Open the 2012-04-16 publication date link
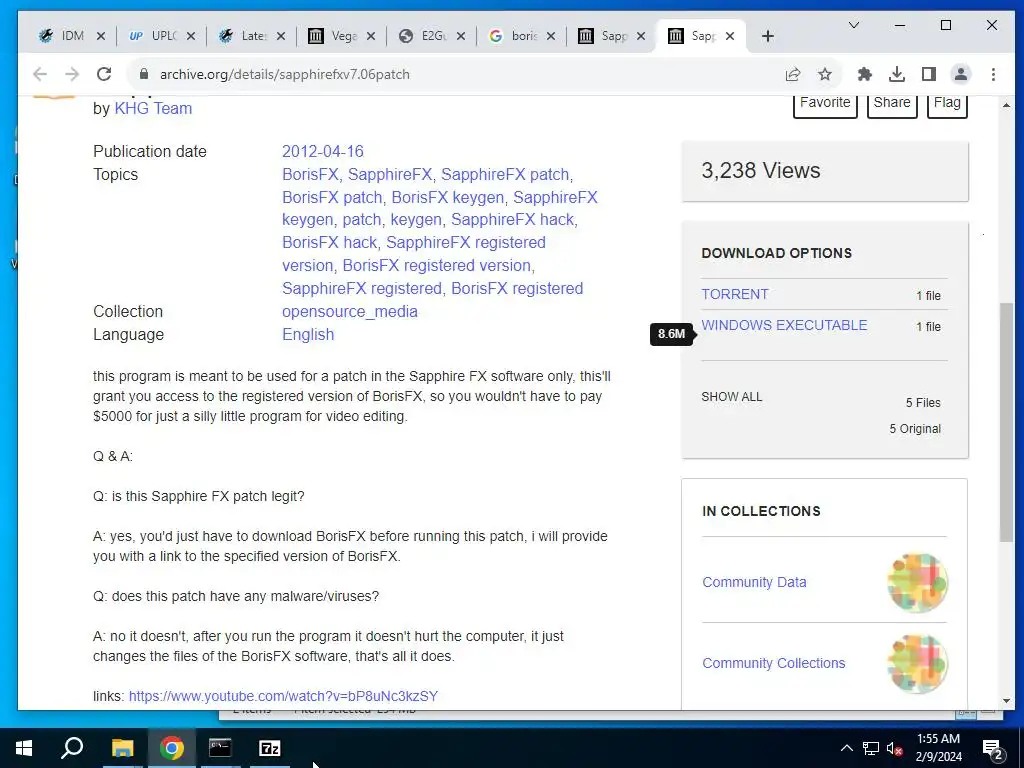1024x768 pixels. [323, 152]
